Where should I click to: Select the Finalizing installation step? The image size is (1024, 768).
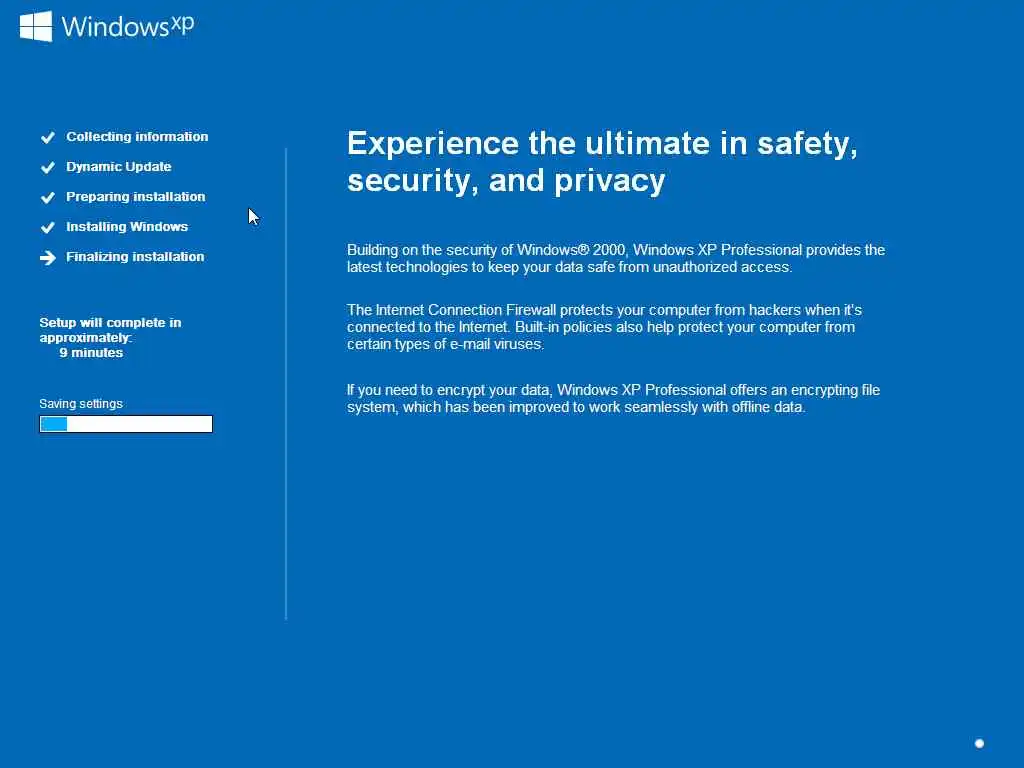pos(135,257)
